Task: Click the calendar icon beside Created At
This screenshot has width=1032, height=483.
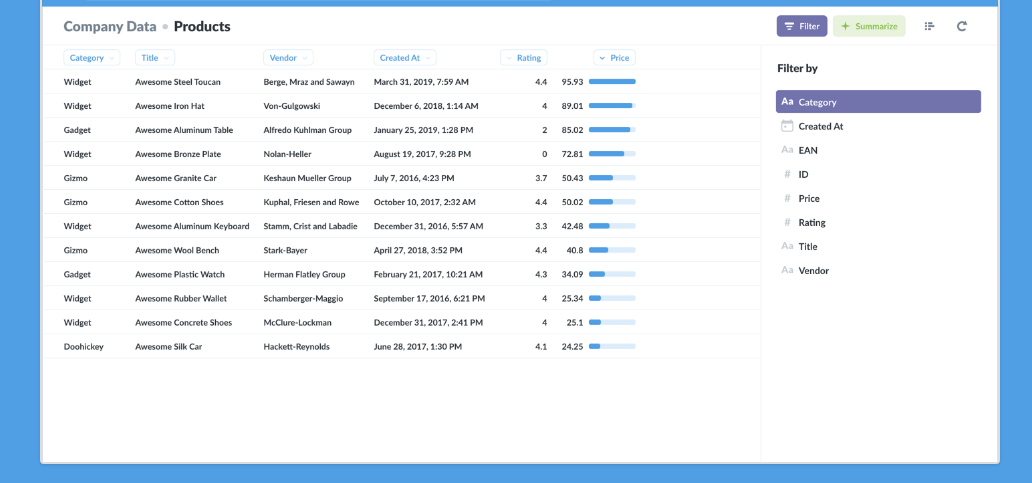Action: [x=787, y=126]
